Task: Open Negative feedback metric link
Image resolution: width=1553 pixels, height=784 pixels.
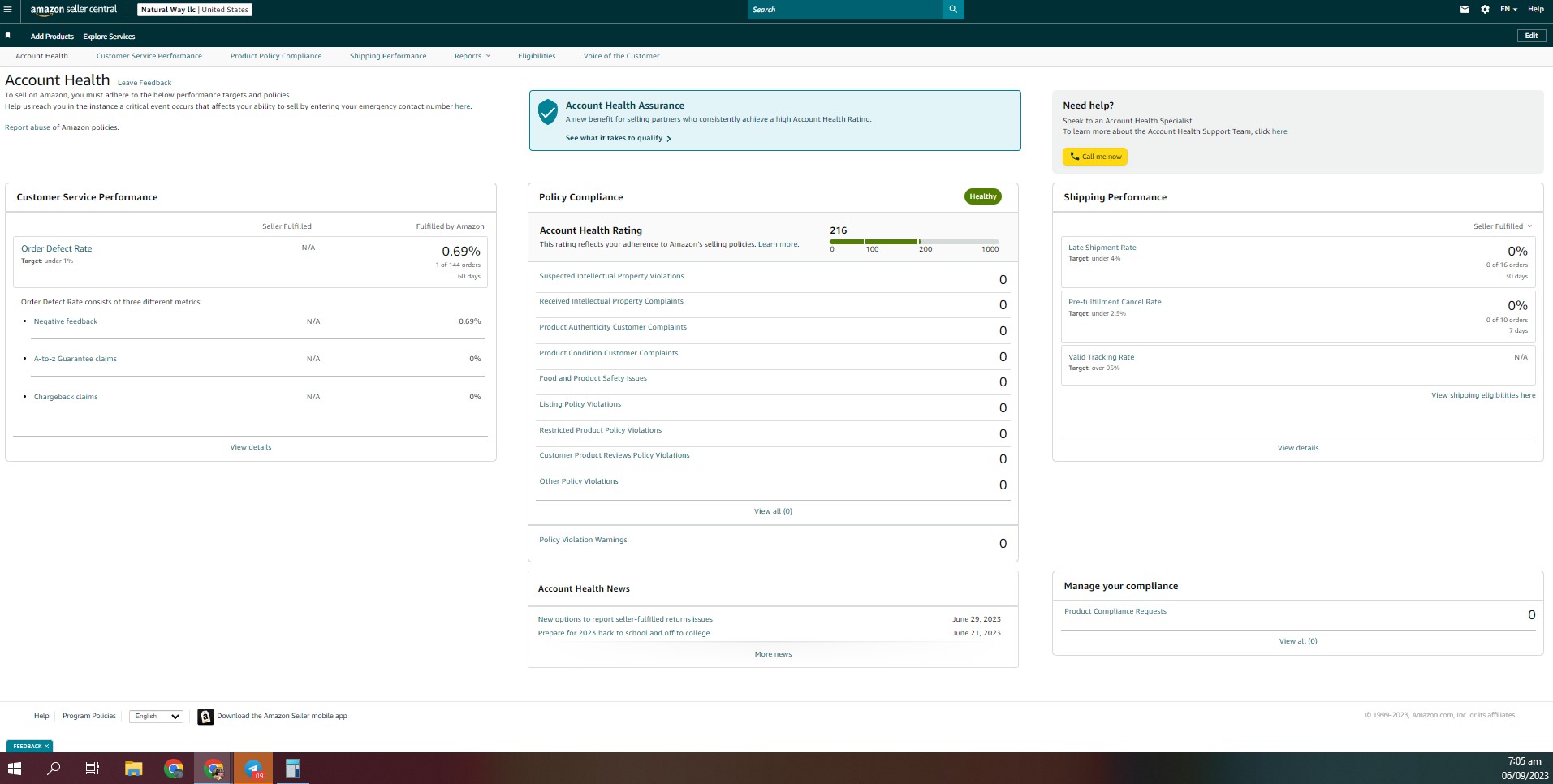Action: [x=66, y=321]
